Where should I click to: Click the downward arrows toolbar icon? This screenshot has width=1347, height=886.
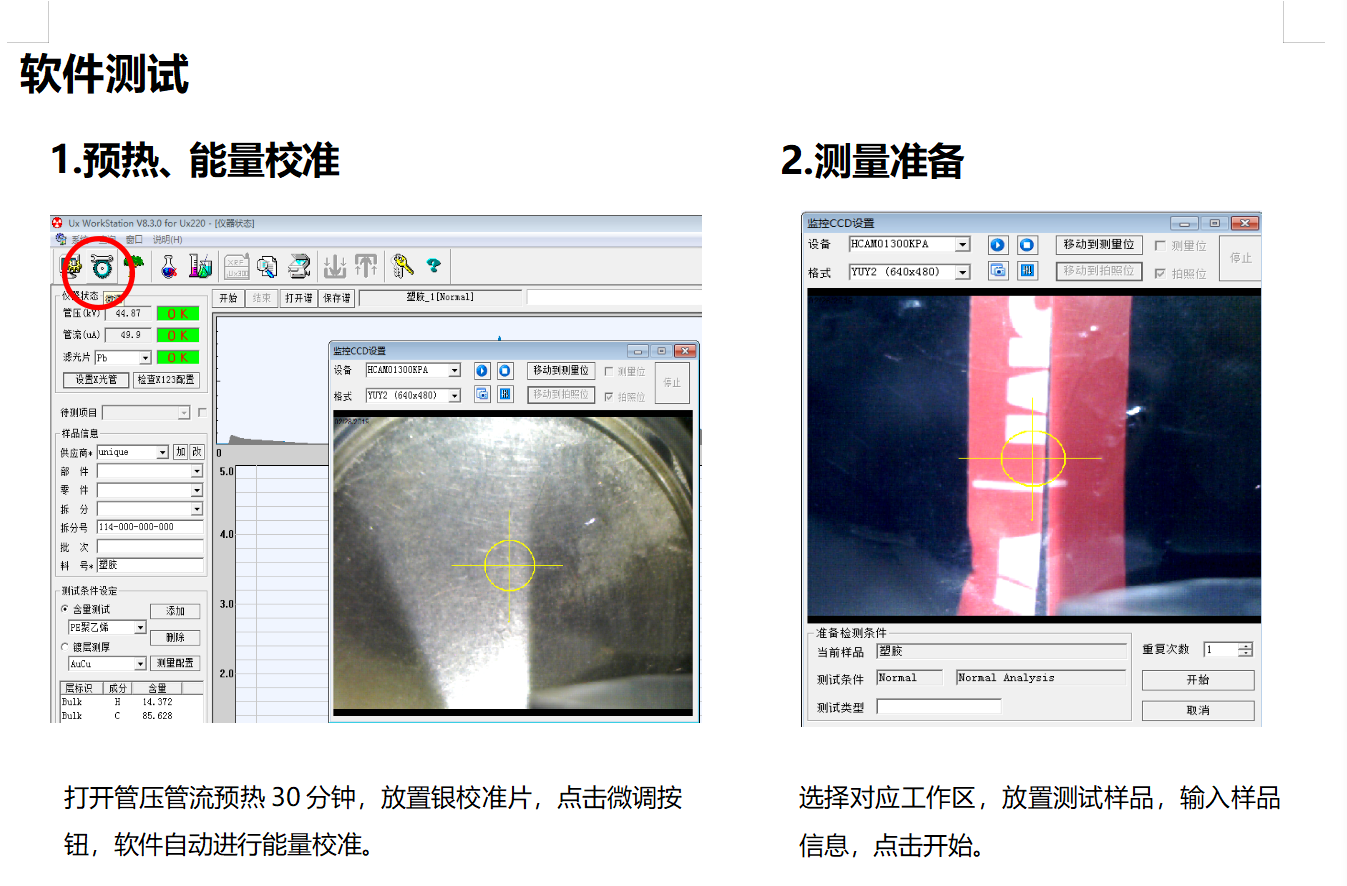[x=335, y=266]
